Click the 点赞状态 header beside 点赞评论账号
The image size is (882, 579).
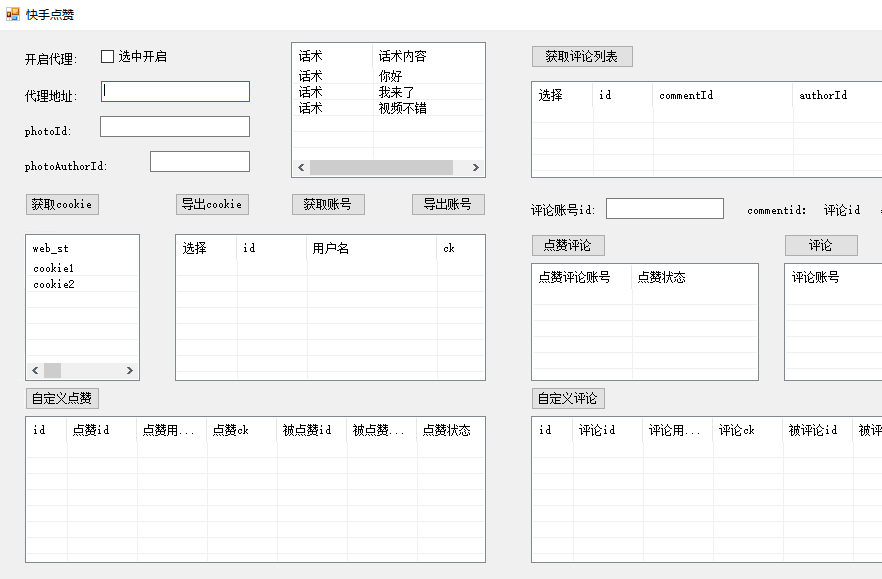pyautogui.click(x=695, y=277)
